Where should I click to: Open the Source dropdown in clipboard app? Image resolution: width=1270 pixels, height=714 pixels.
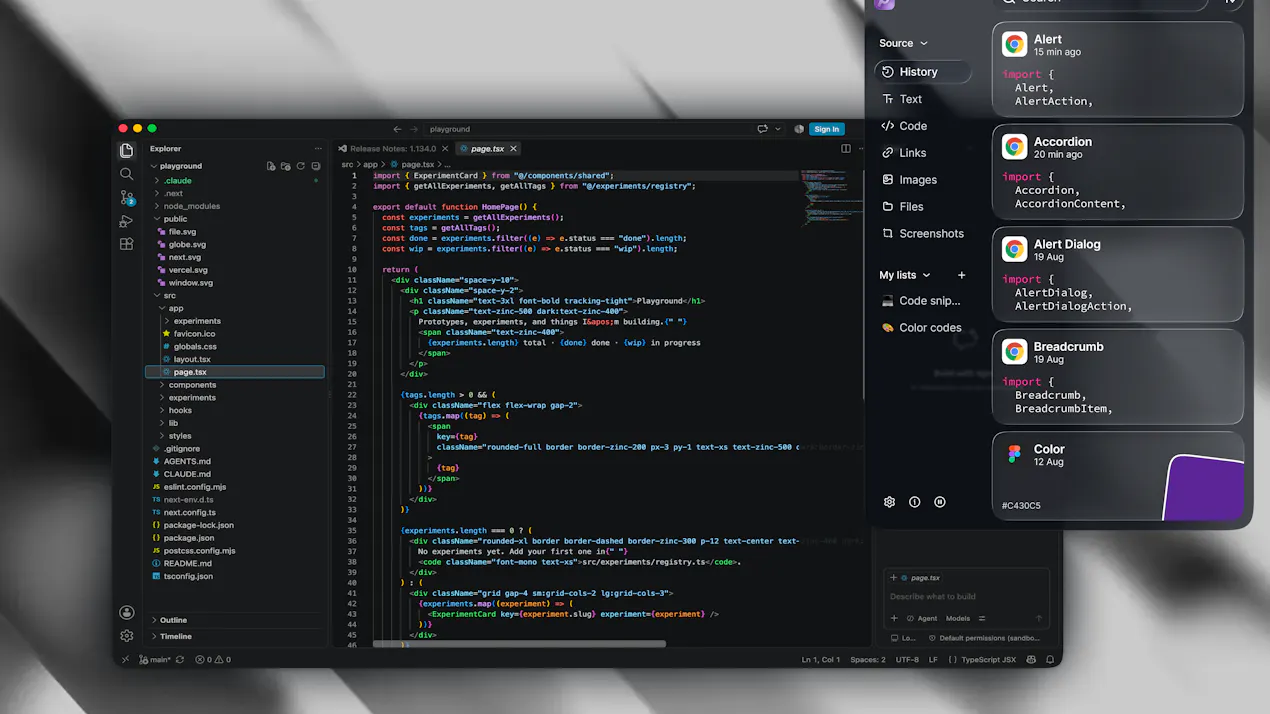click(903, 43)
